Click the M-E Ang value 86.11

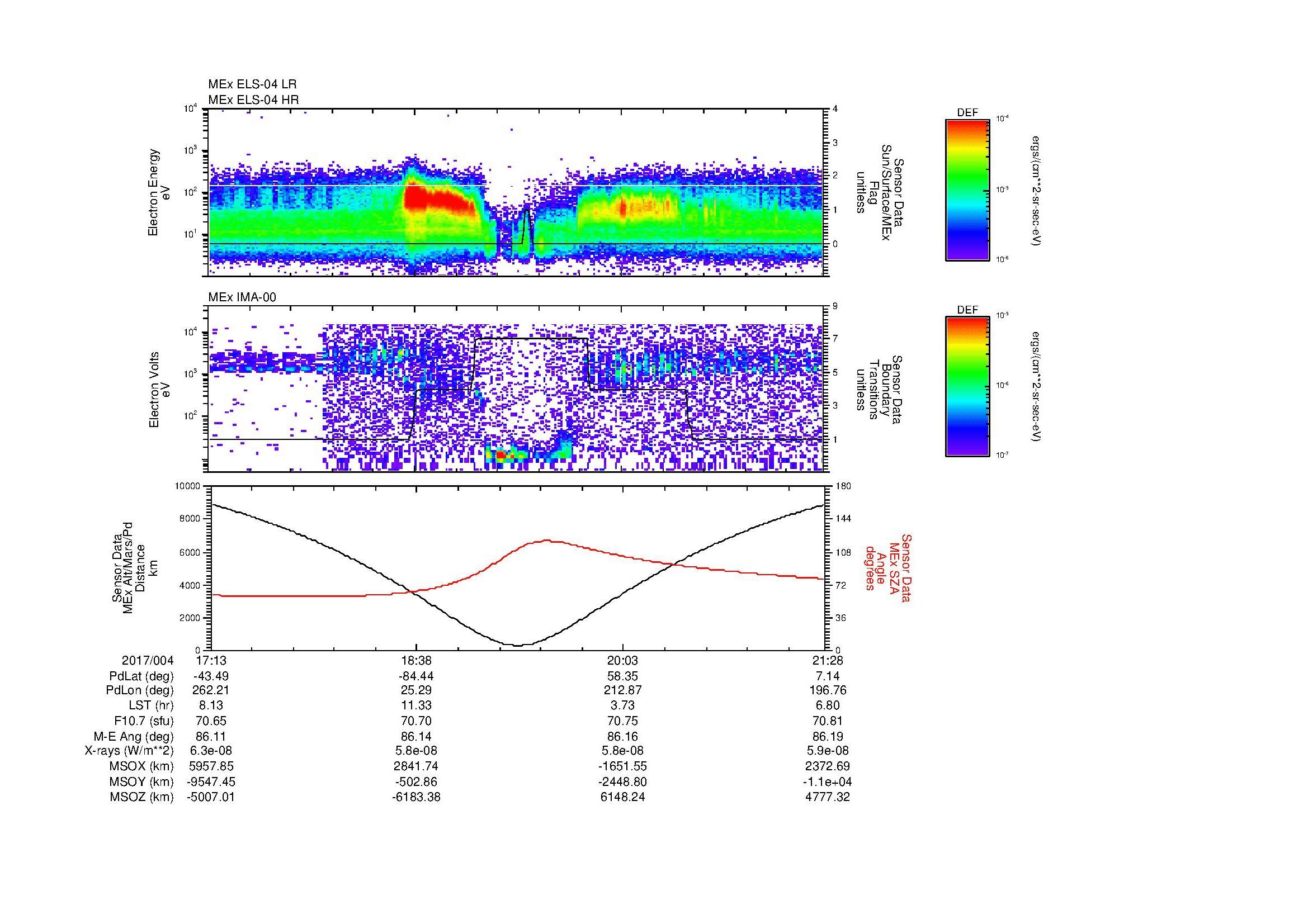(x=211, y=736)
